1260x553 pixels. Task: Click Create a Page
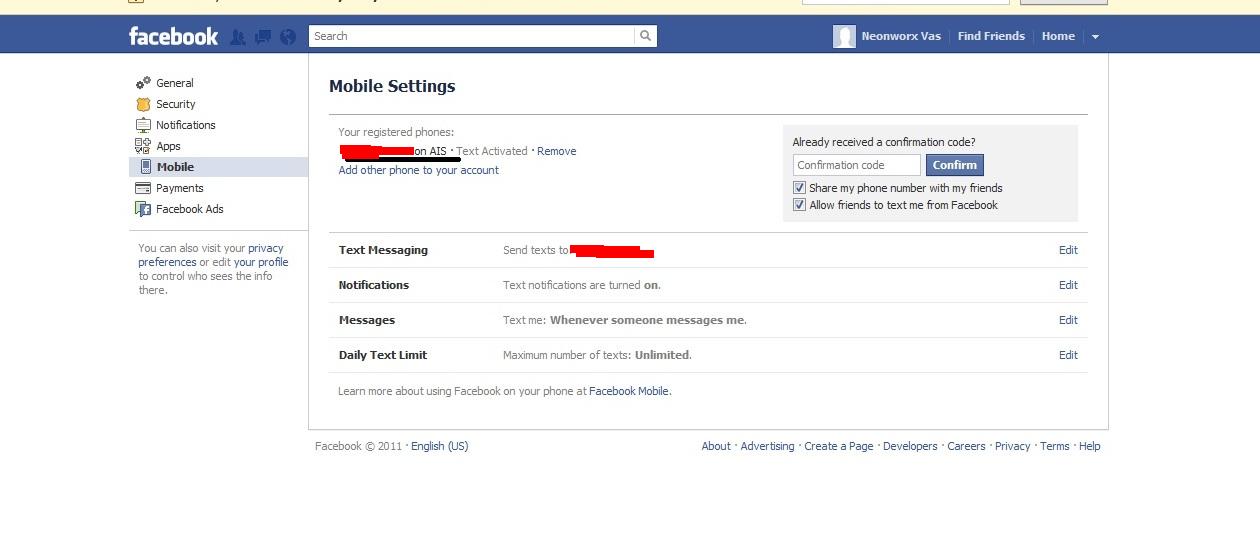pyautogui.click(x=839, y=446)
